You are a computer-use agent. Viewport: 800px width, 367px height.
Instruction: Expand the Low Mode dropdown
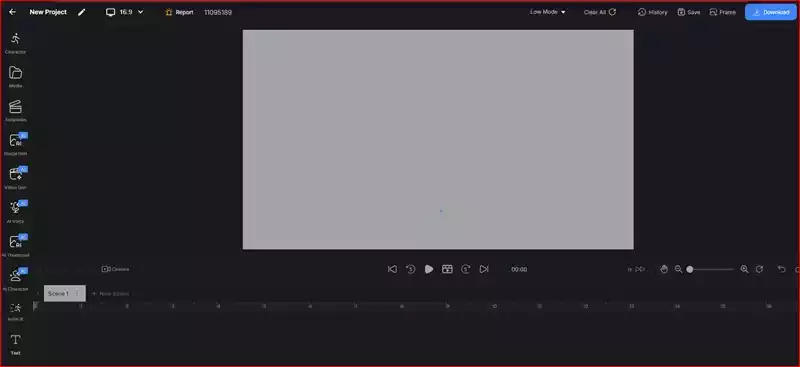(x=547, y=12)
